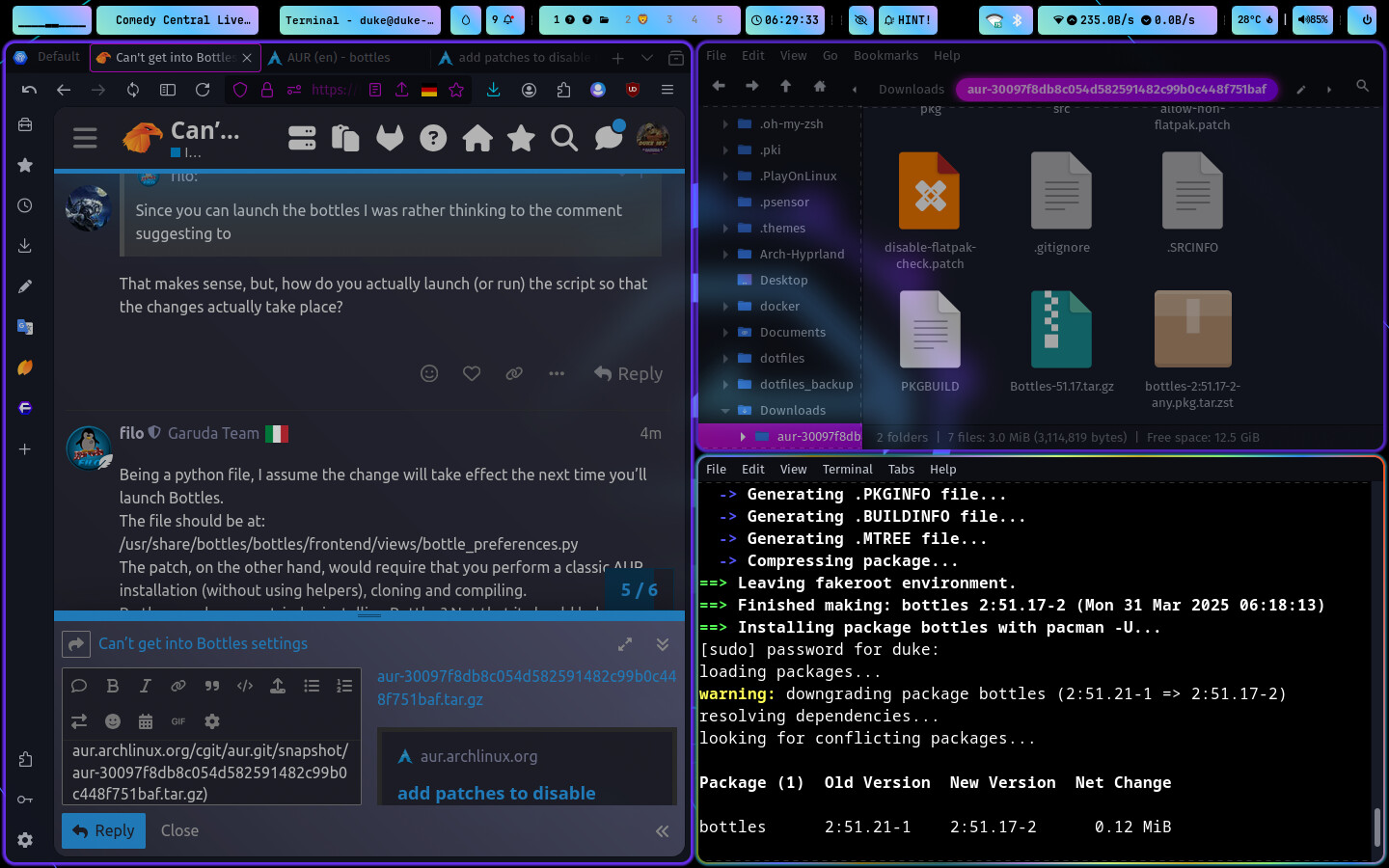
Task: Expand the Arch-Hyprland tree node
Action: click(x=725, y=254)
